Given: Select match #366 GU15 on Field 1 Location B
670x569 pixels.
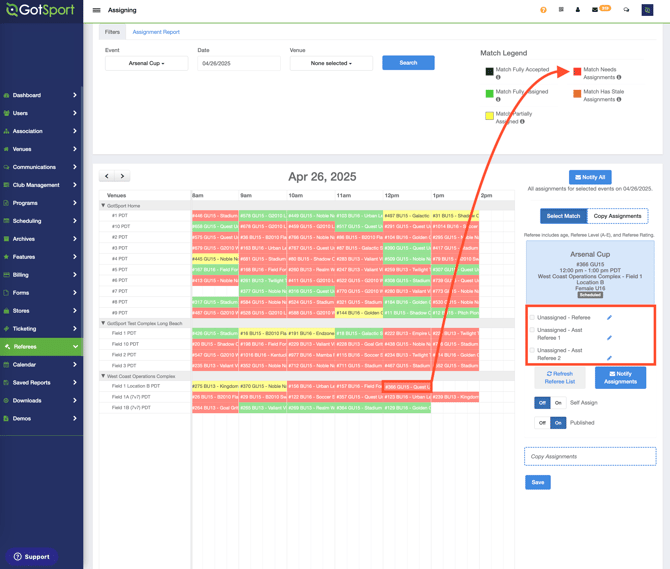Looking at the screenshot, I should tap(407, 387).
